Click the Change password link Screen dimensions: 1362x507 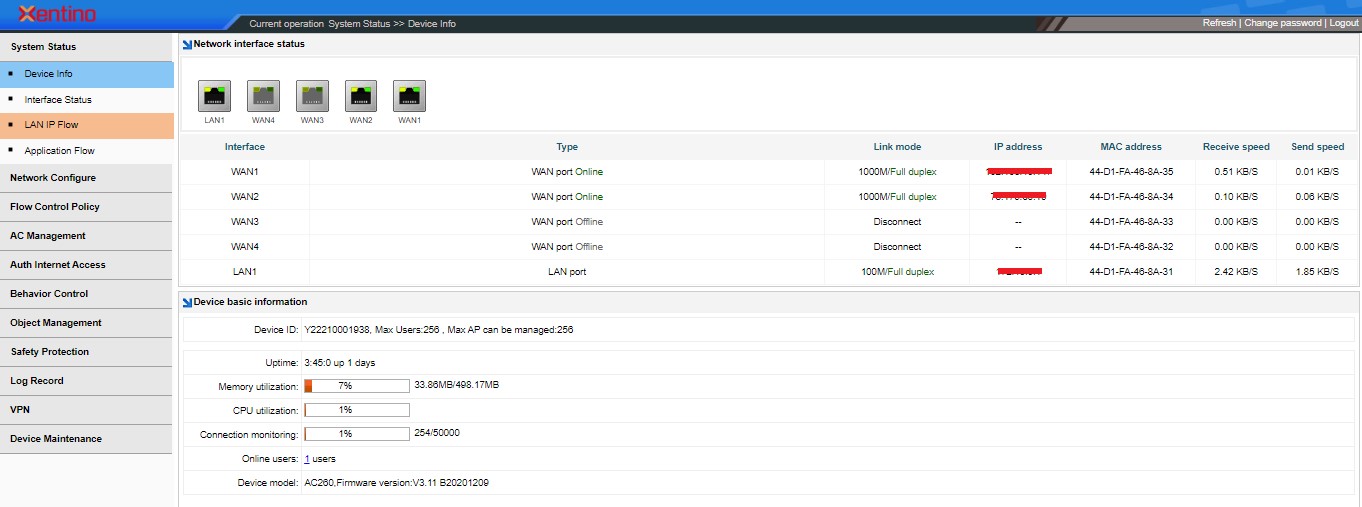(x=1282, y=23)
